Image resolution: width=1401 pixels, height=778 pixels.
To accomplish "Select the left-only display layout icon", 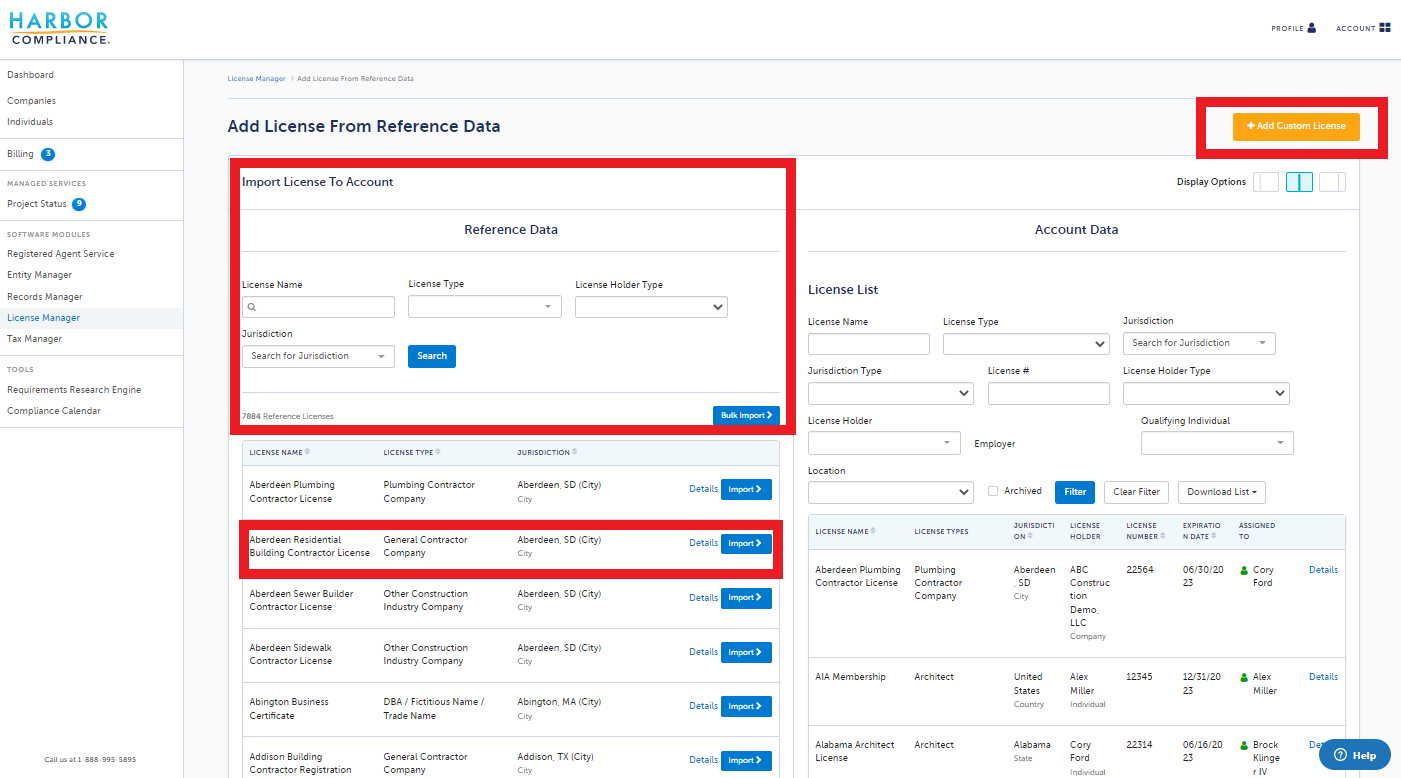I will coord(1266,182).
